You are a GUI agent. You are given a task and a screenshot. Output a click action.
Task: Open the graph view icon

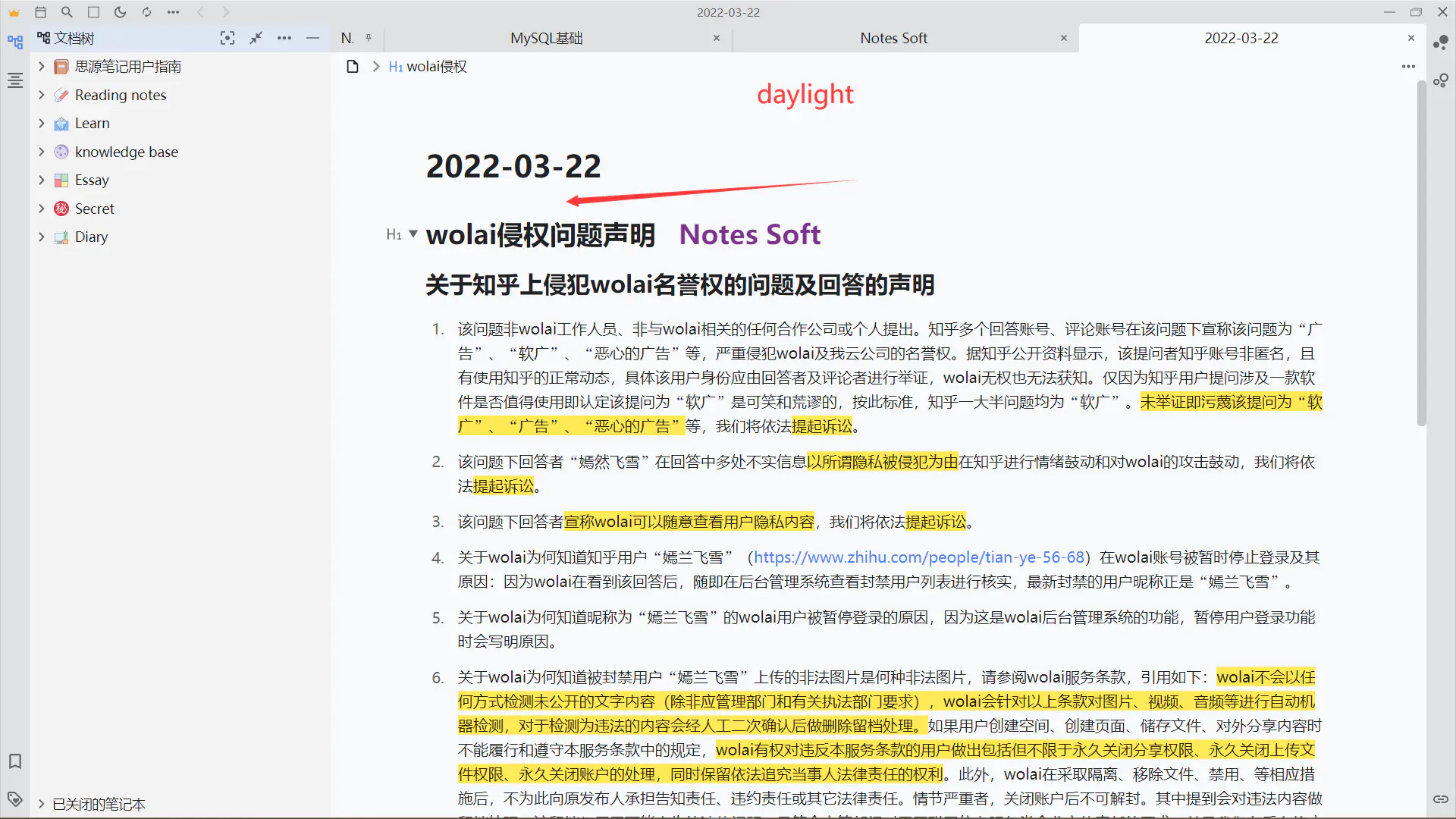1441,42
